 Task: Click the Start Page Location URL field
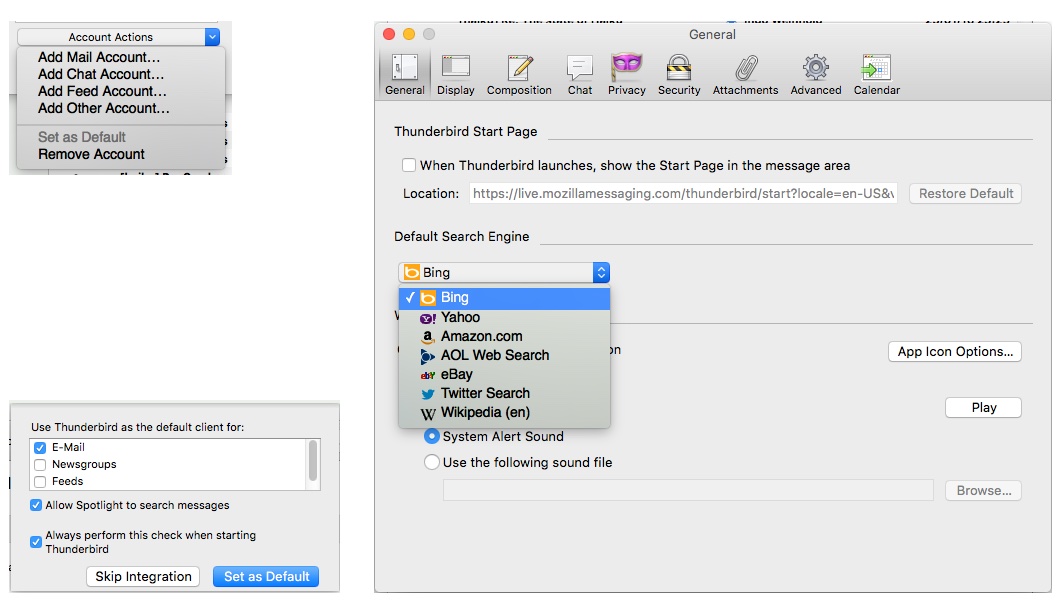pos(683,193)
